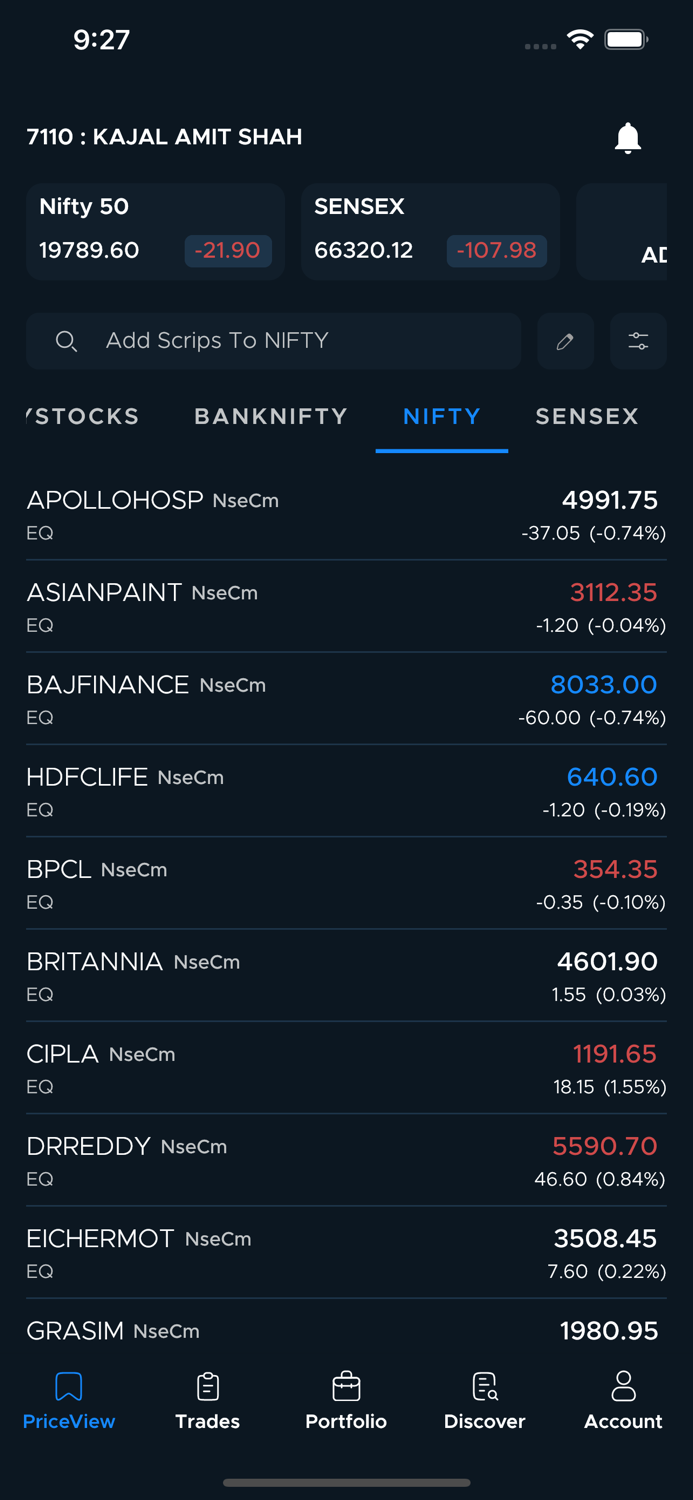
Task: Click the pencil edit watchlist icon
Action: click(x=565, y=342)
